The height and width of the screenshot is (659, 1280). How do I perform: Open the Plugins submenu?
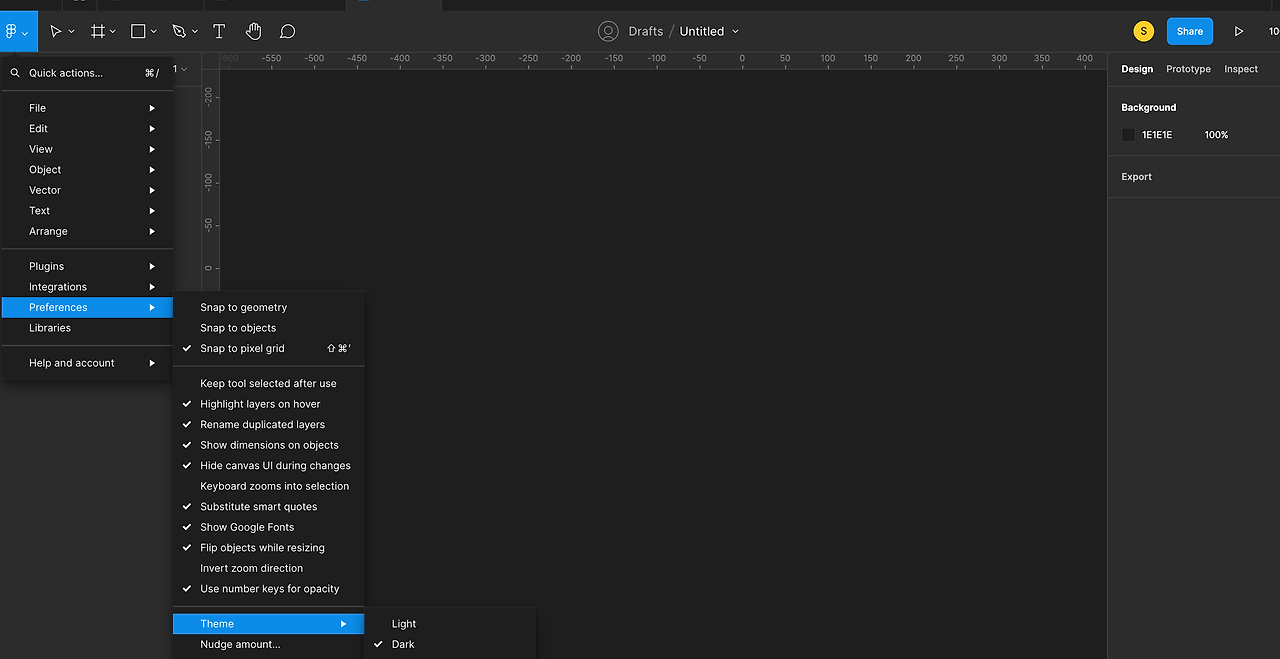pyautogui.click(x=87, y=266)
